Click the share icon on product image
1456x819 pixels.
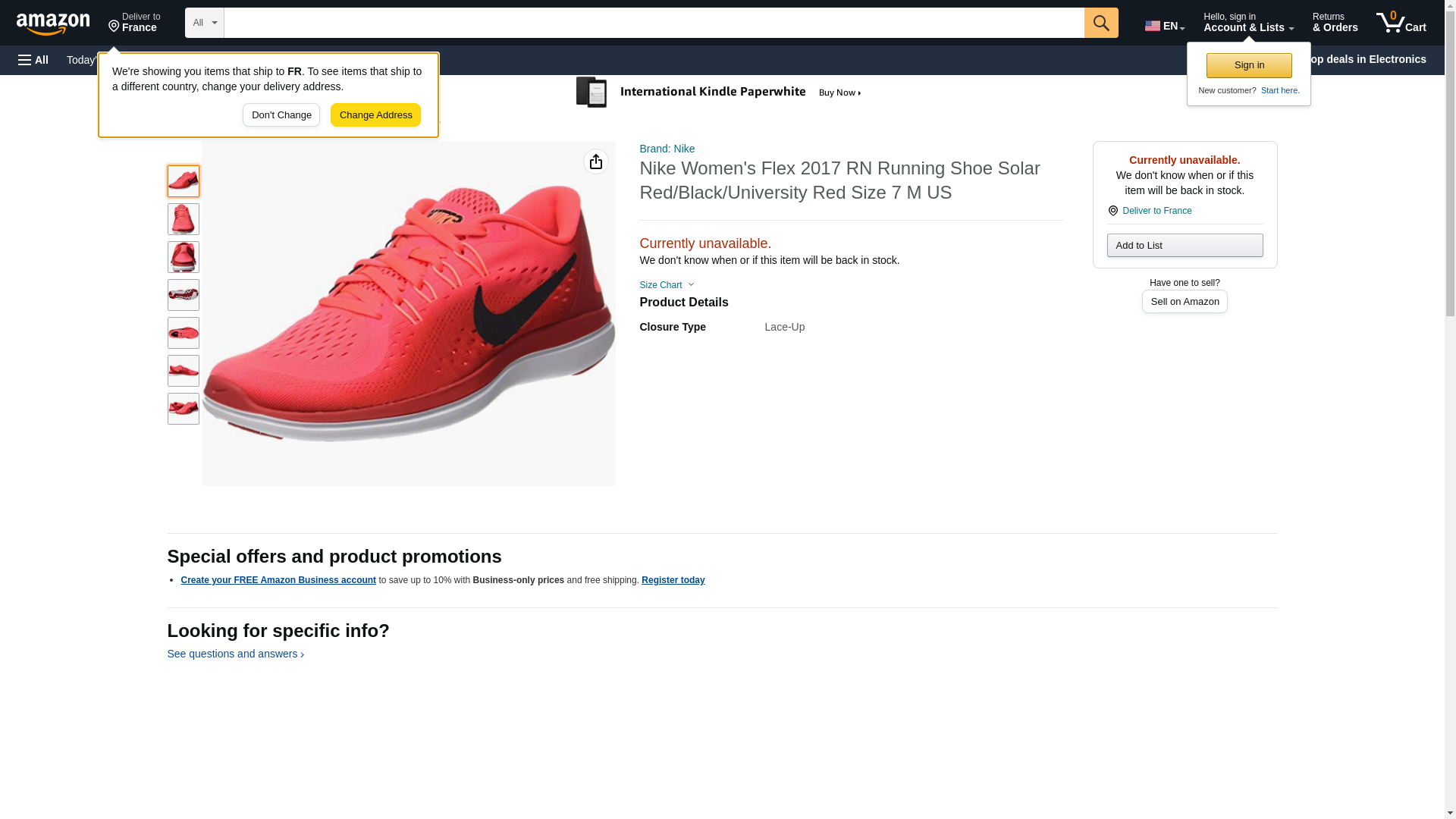point(595,162)
